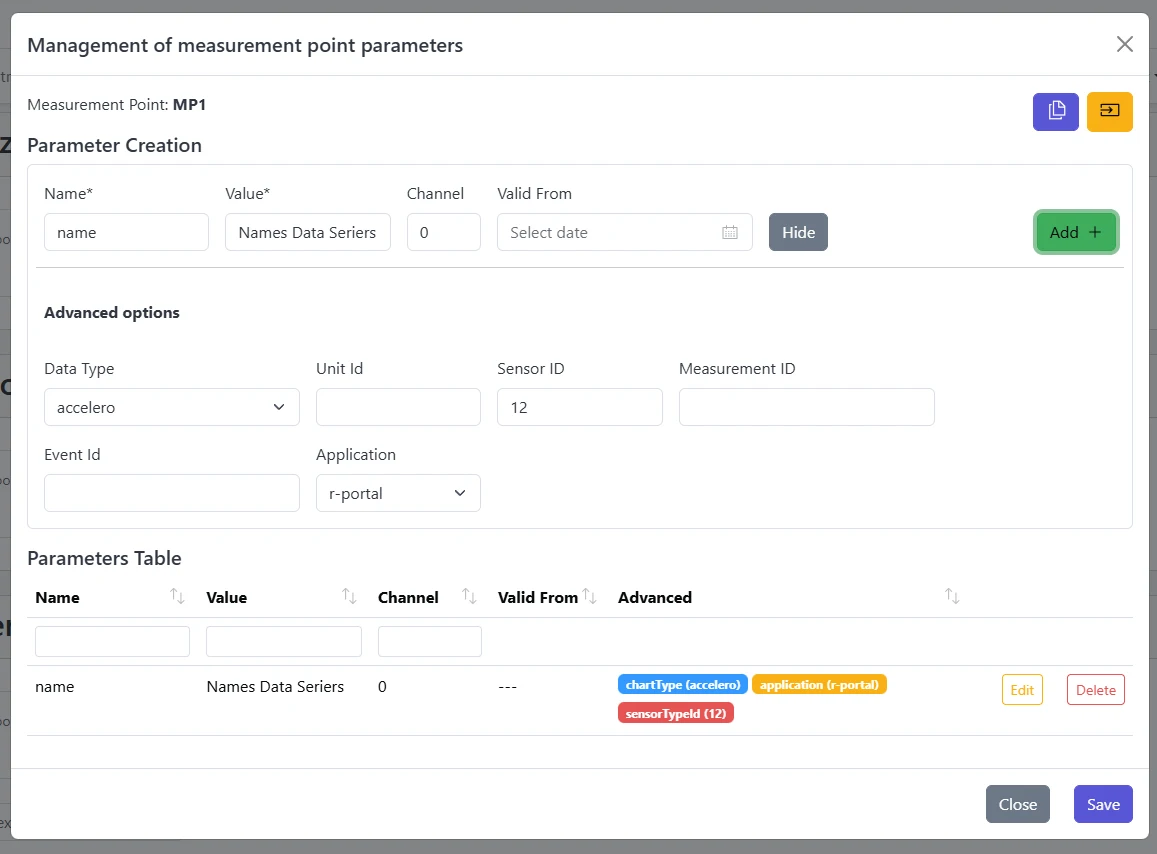Click the yellow export icon near top right
The height and width of the screenshot is (854, 1157).
(x=1109, y=112)
